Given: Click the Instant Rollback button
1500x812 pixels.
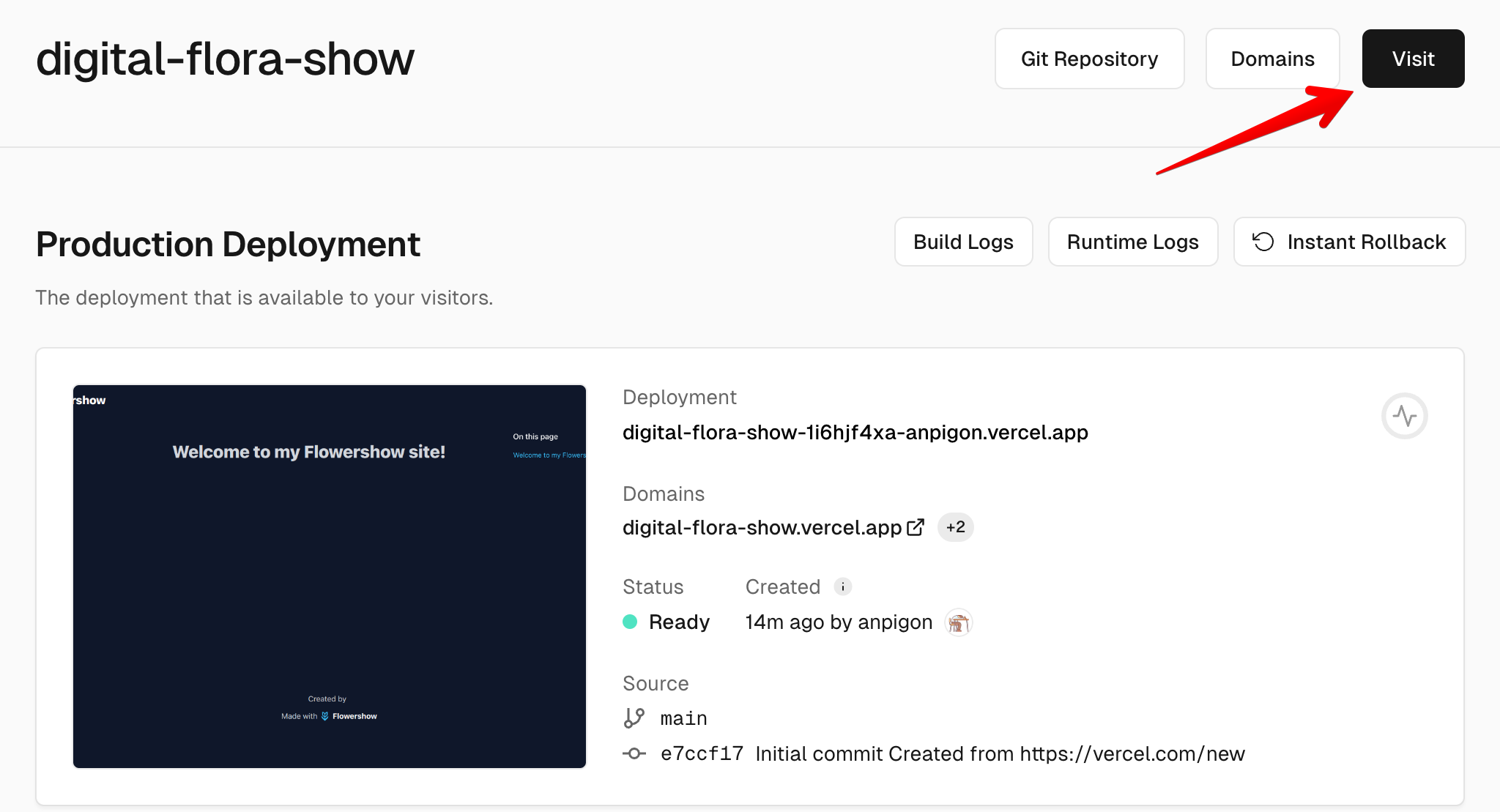Looking at the screenshot, I should [1349, 242].
